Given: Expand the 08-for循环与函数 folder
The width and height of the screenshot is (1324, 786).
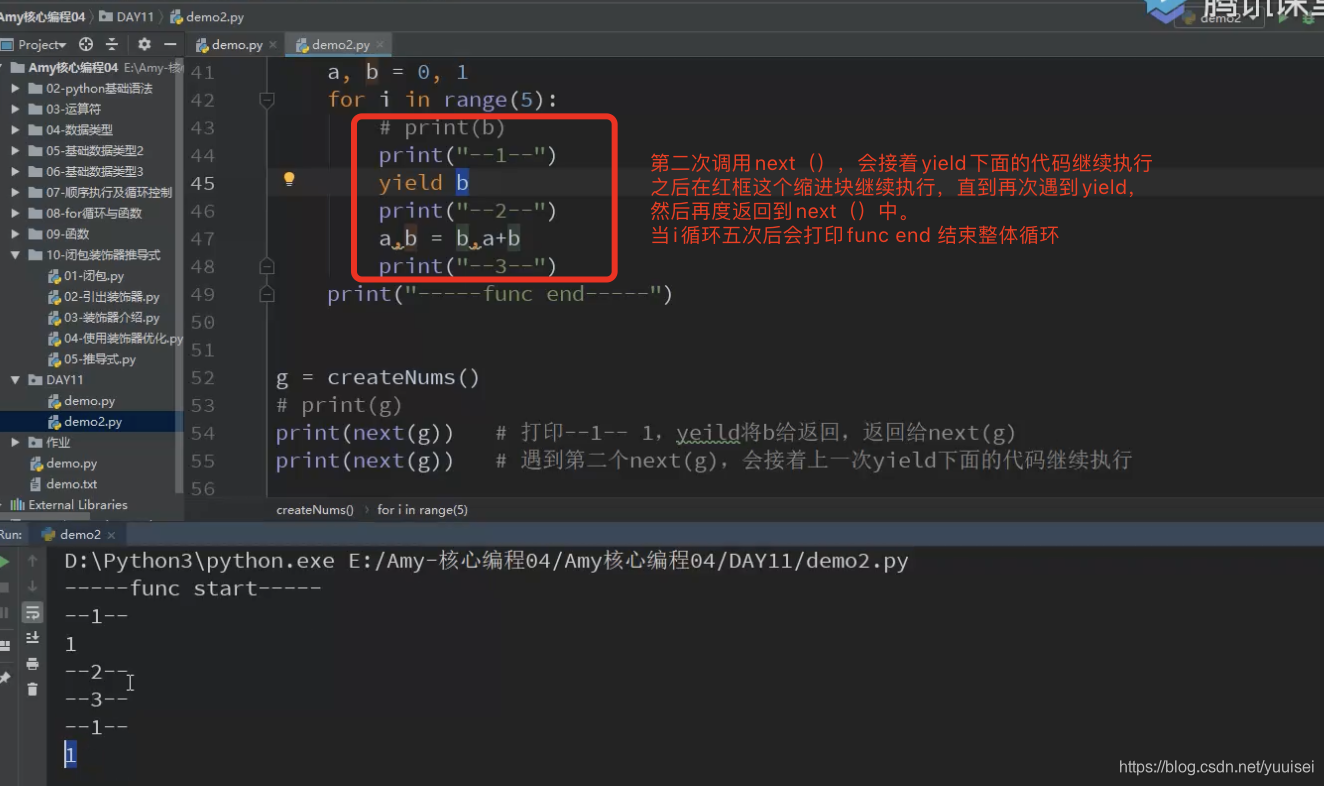Looking at the screenshot, I should click(x=15, y=213).
